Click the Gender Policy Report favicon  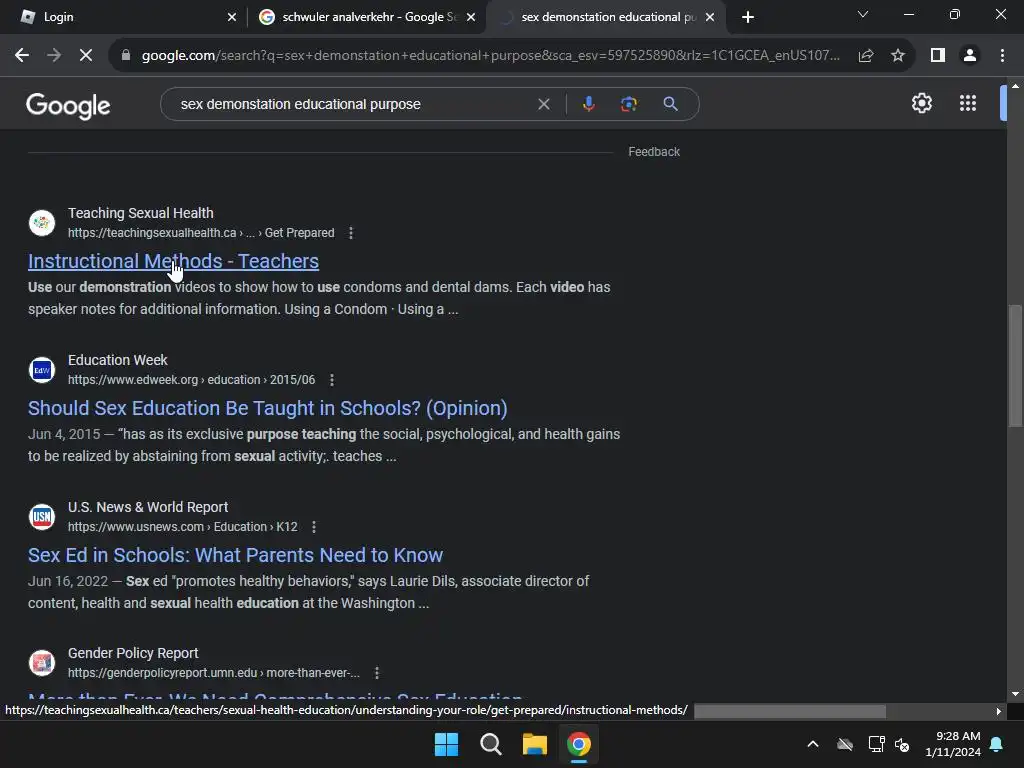point(42,663)
